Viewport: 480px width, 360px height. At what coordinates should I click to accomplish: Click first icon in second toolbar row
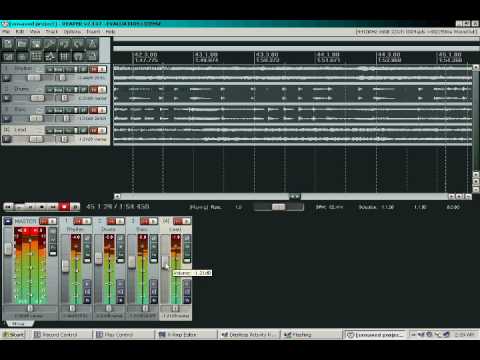coord(8,56)
